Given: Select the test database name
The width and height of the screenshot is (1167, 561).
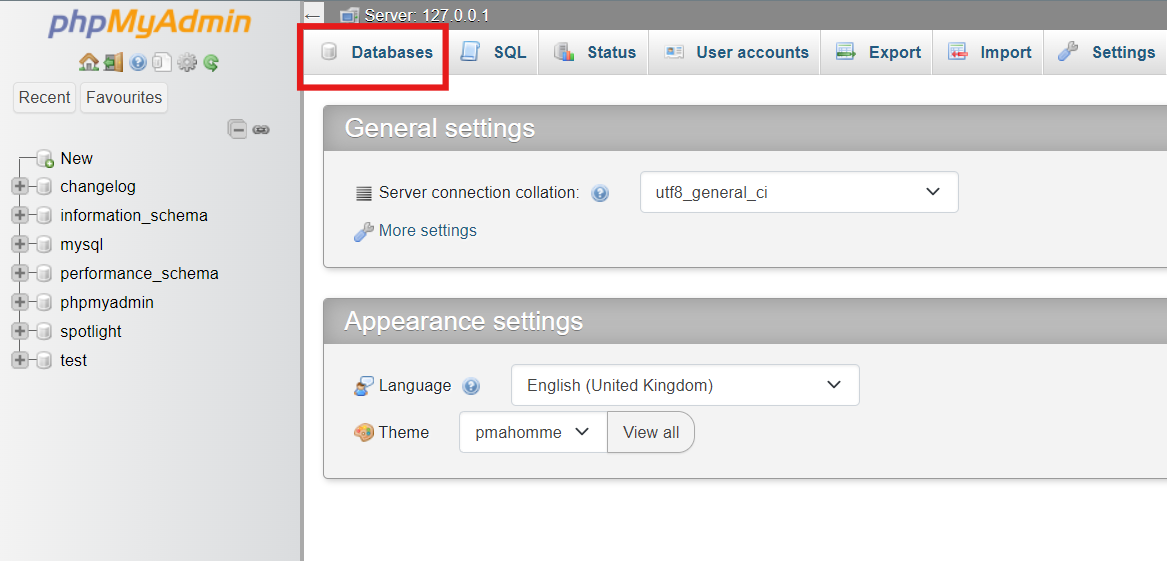Looking at the screenshot, I should (74, 361).
